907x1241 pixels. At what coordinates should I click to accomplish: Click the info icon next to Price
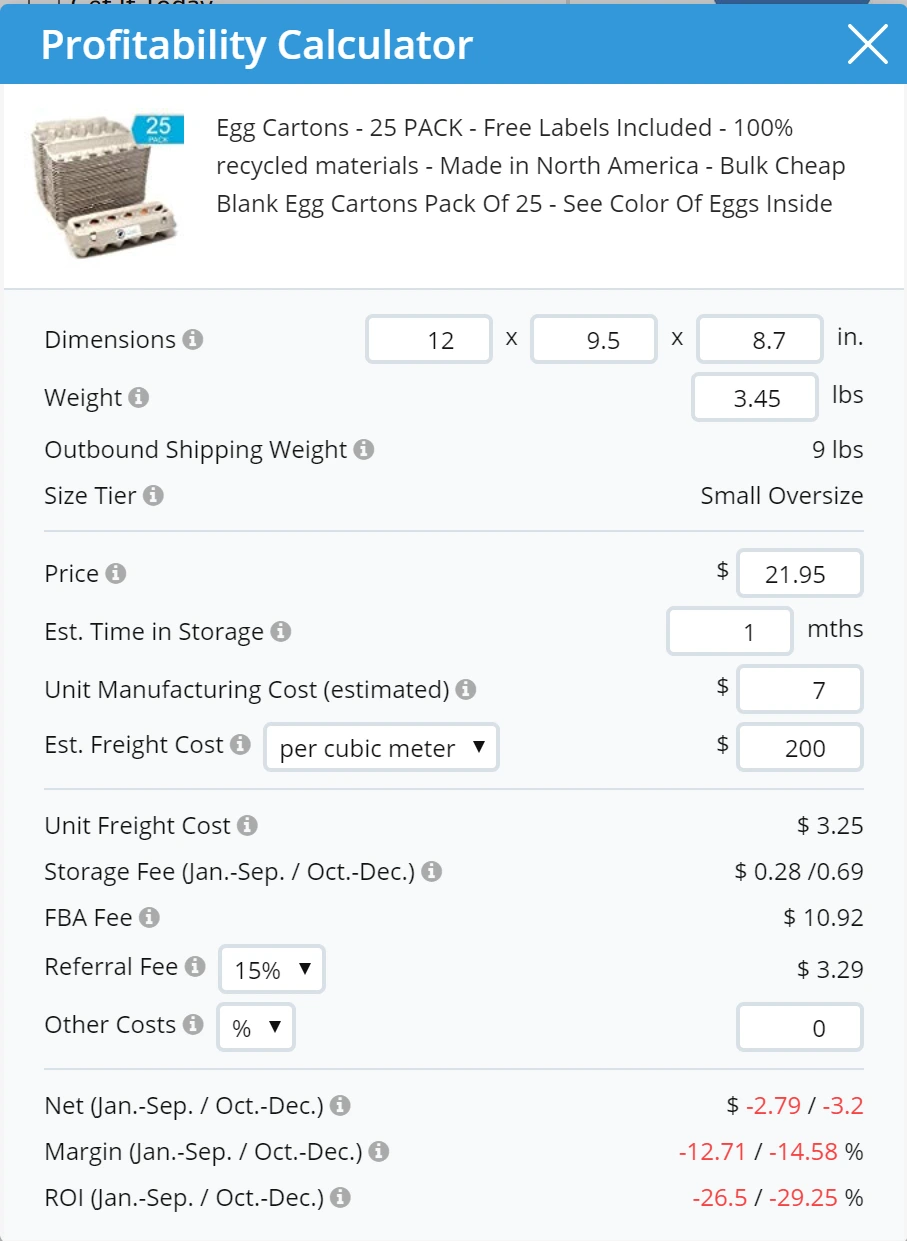click(x=116, y=574)
